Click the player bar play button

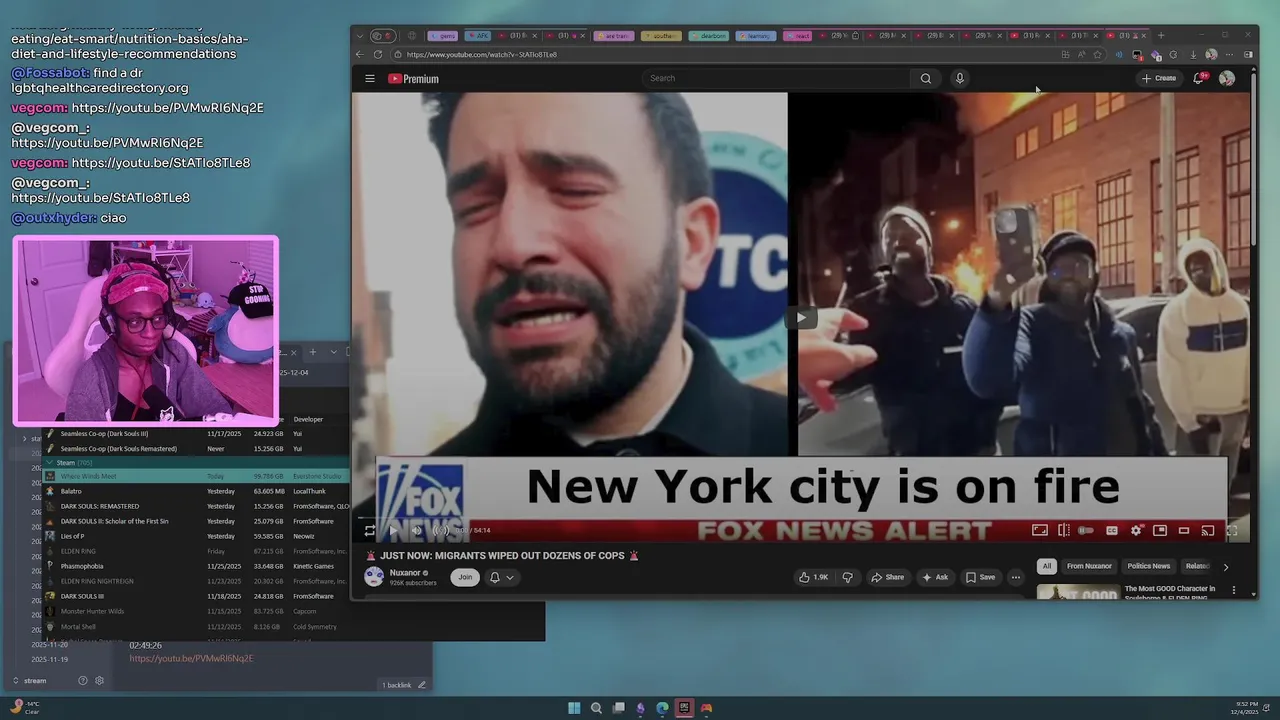(x=394, y=530)
